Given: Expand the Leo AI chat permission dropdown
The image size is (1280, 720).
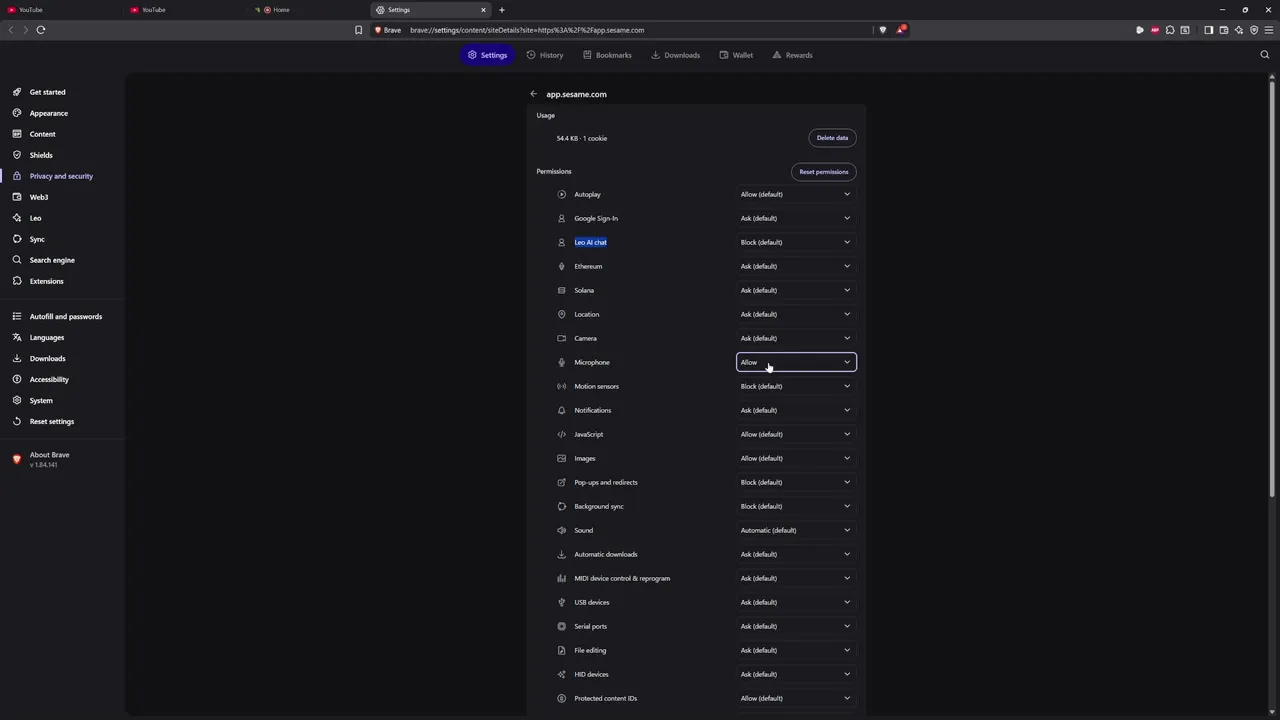Looking at the screenshot, I should 796,242.
